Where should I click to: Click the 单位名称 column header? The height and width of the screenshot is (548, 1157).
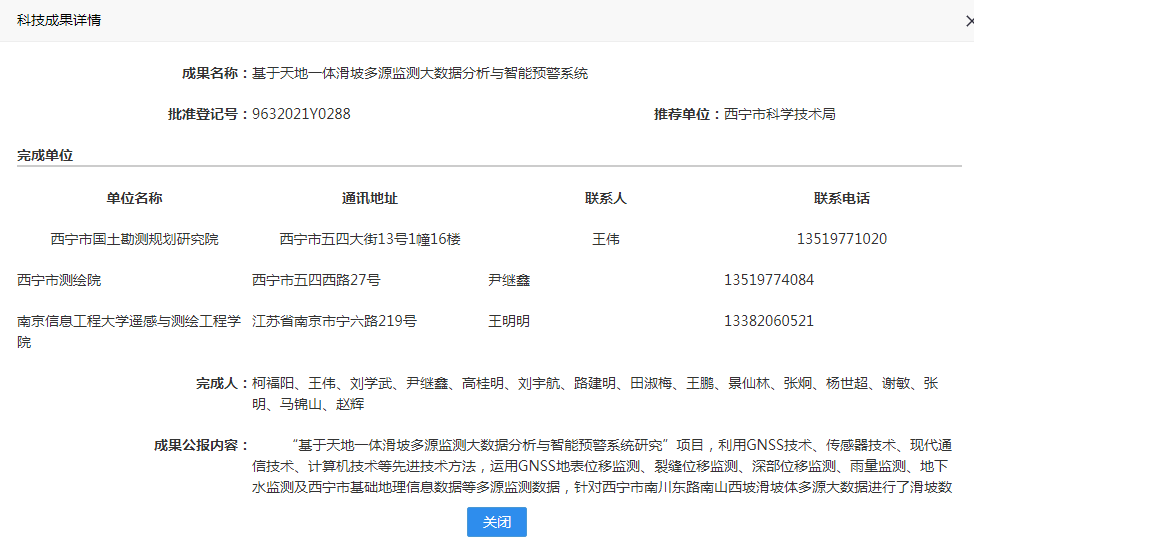tap(134, 198)
